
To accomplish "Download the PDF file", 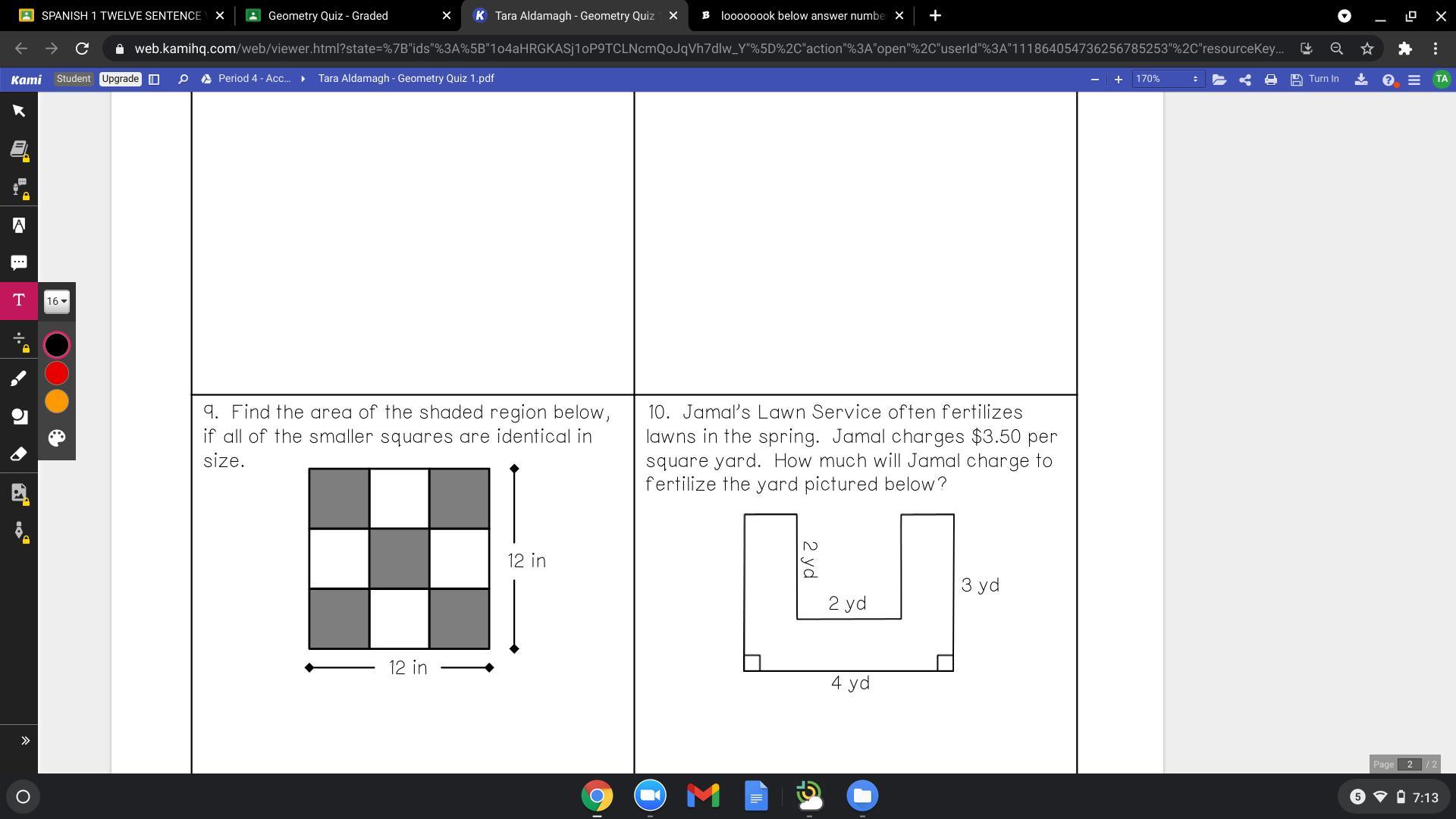I will point(1361,79).
